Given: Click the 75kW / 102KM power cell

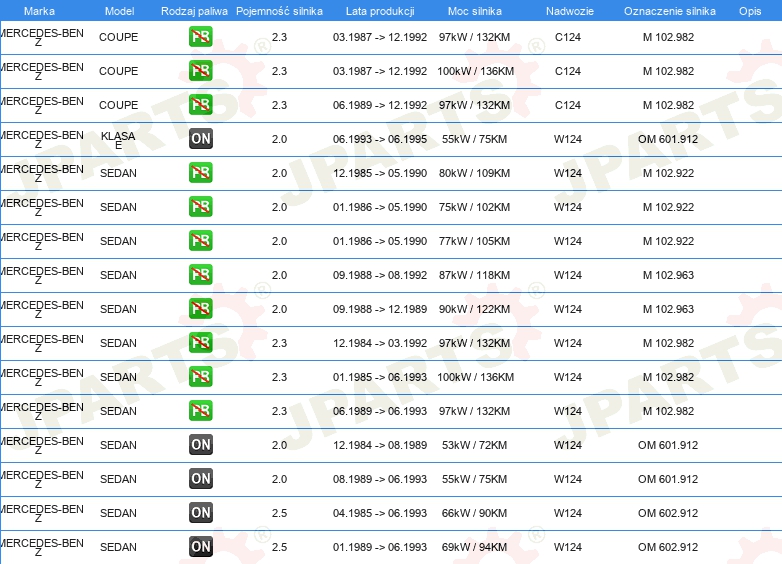Looking at the screenshot, I should pos(474,207).
